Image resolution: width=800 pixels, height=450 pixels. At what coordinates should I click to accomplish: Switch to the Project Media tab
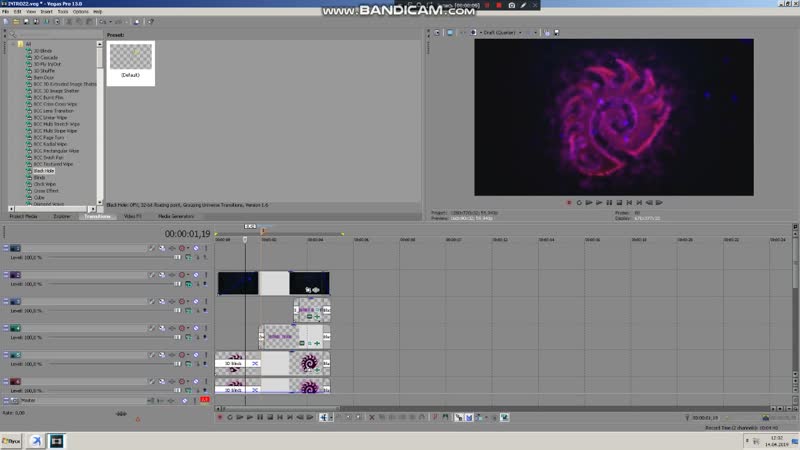[x=23, y=216]
